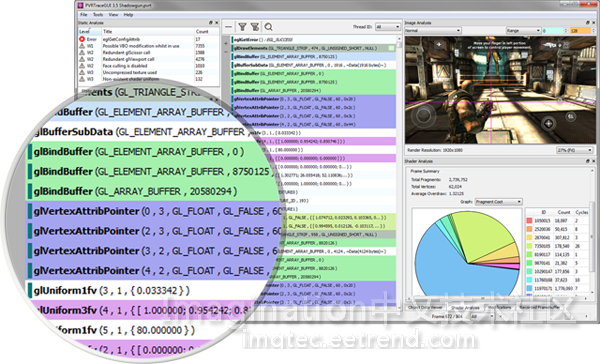Float the Shader Analysis panel
Viewport: 600px width, 364px height.
[x=588, y=161]
